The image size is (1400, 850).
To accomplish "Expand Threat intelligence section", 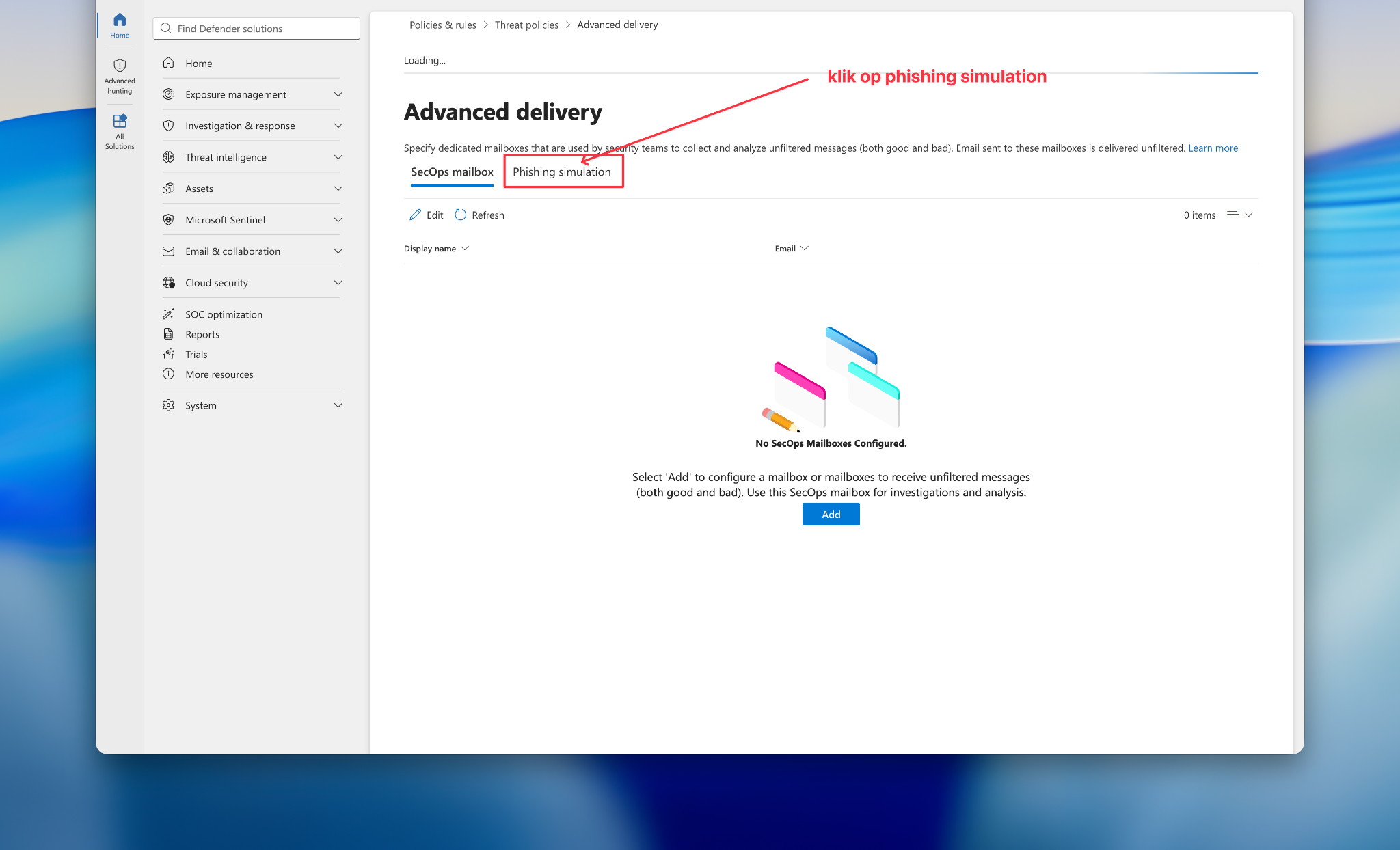I will 338,157.
